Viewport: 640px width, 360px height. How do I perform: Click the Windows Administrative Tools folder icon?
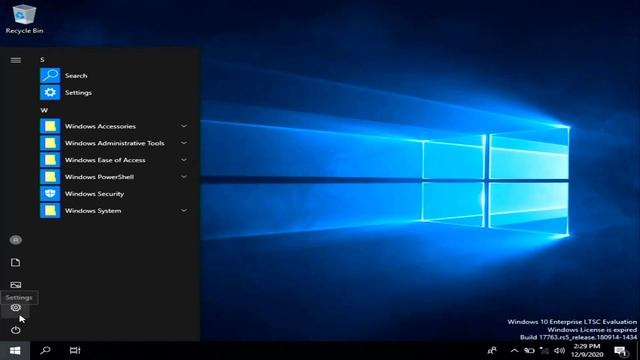[50, 143]
